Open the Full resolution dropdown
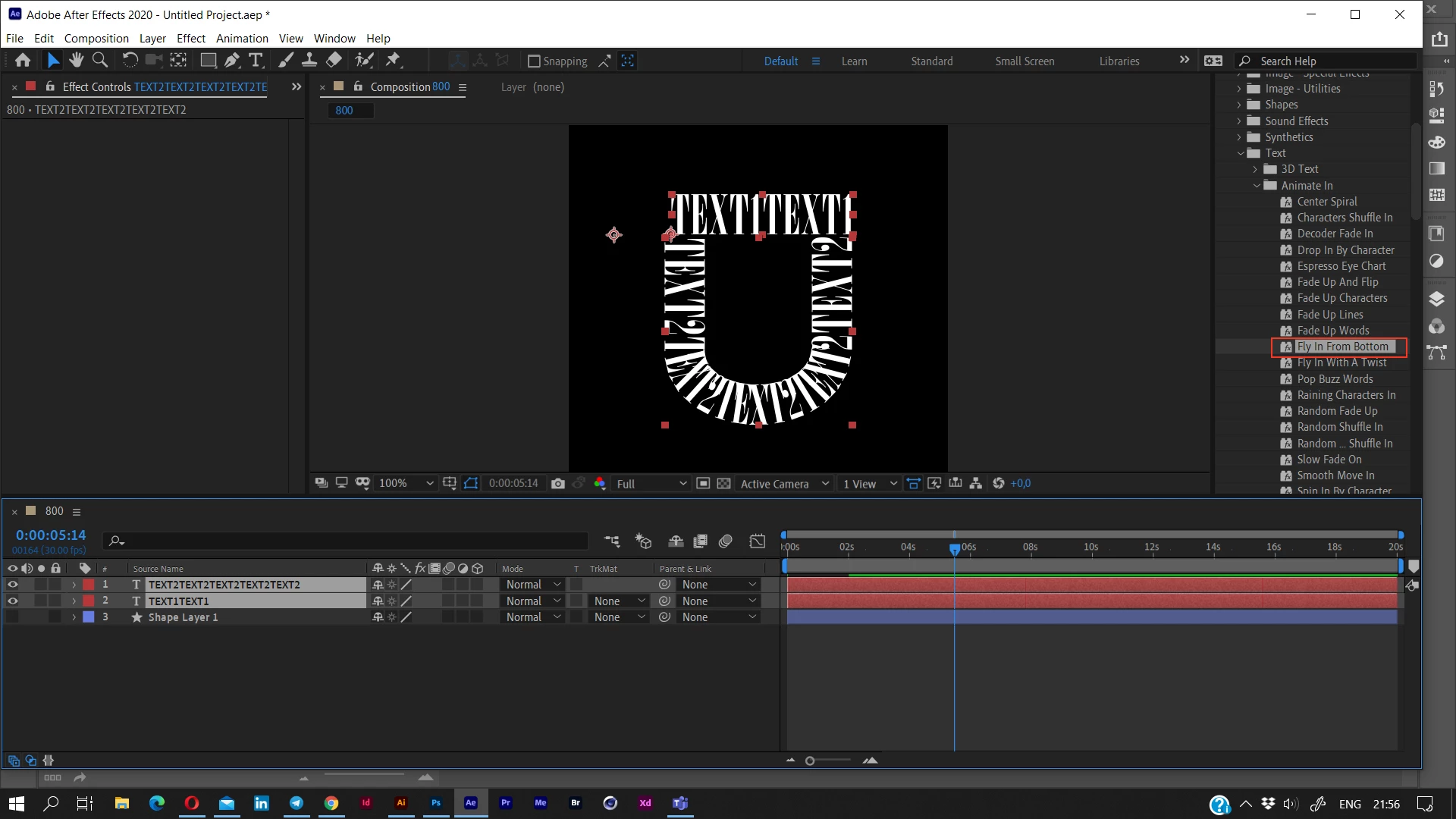 tap(651, 484)
